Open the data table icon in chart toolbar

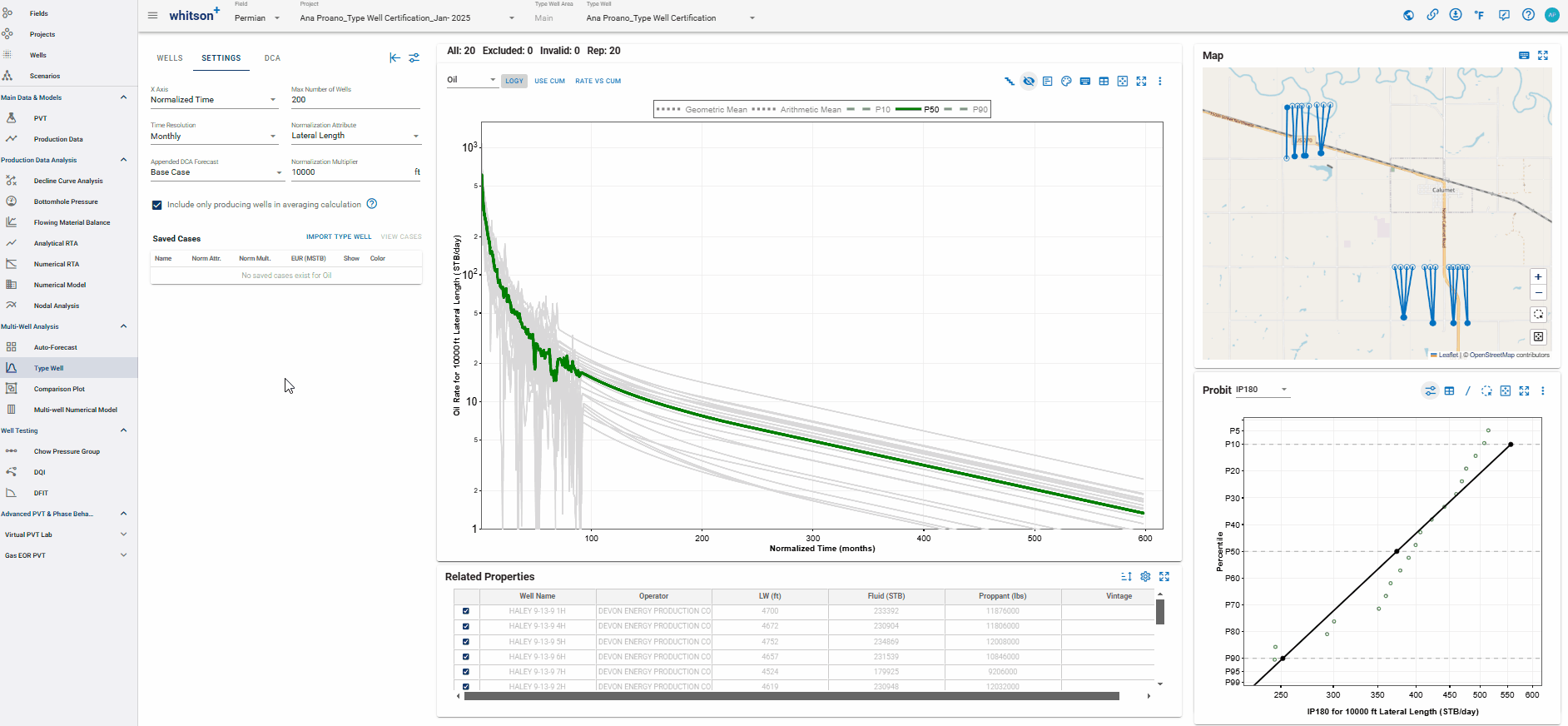(x=1104, y=81)
